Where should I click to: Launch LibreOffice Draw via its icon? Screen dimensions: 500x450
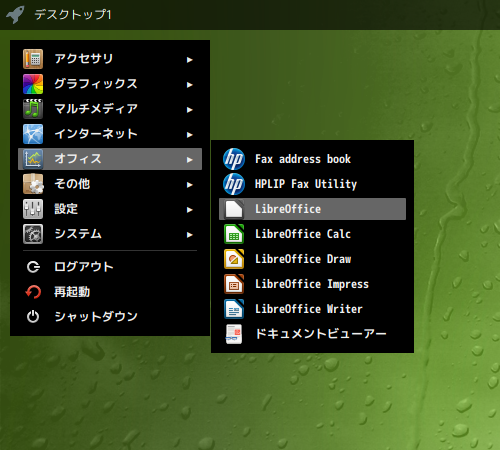click(234, 259)
